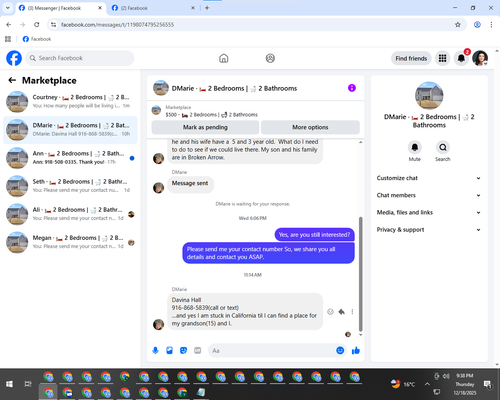This screenshot has width=500, height=400.
Task: Switch to Messenger | Facebook tab
Action: 60,8
